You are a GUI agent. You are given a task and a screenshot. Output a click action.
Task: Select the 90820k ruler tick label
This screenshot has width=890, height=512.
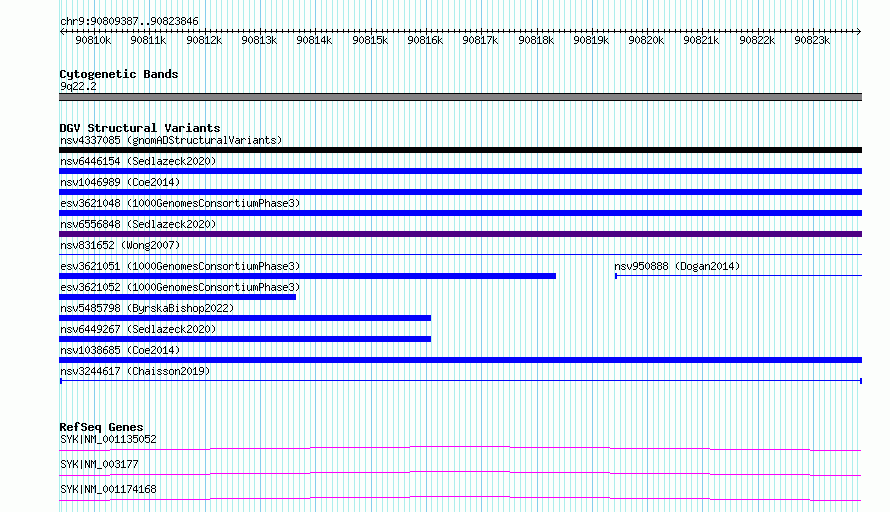tap(646, 40)
